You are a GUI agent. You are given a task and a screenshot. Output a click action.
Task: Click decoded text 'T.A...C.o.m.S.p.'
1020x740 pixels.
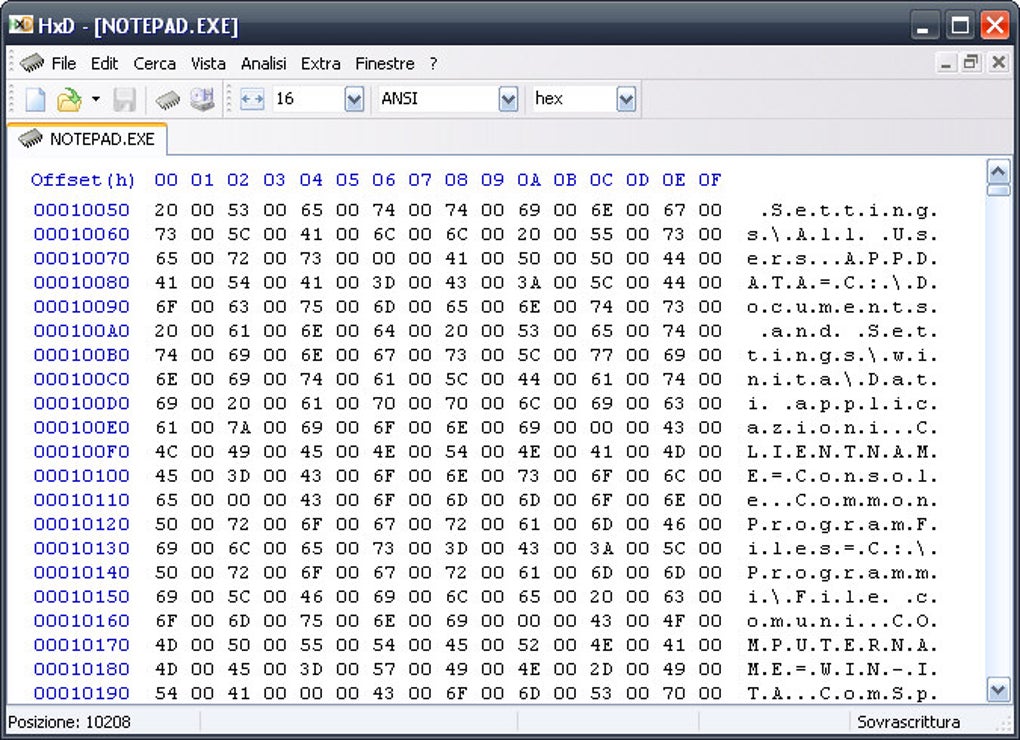[842, 694]
